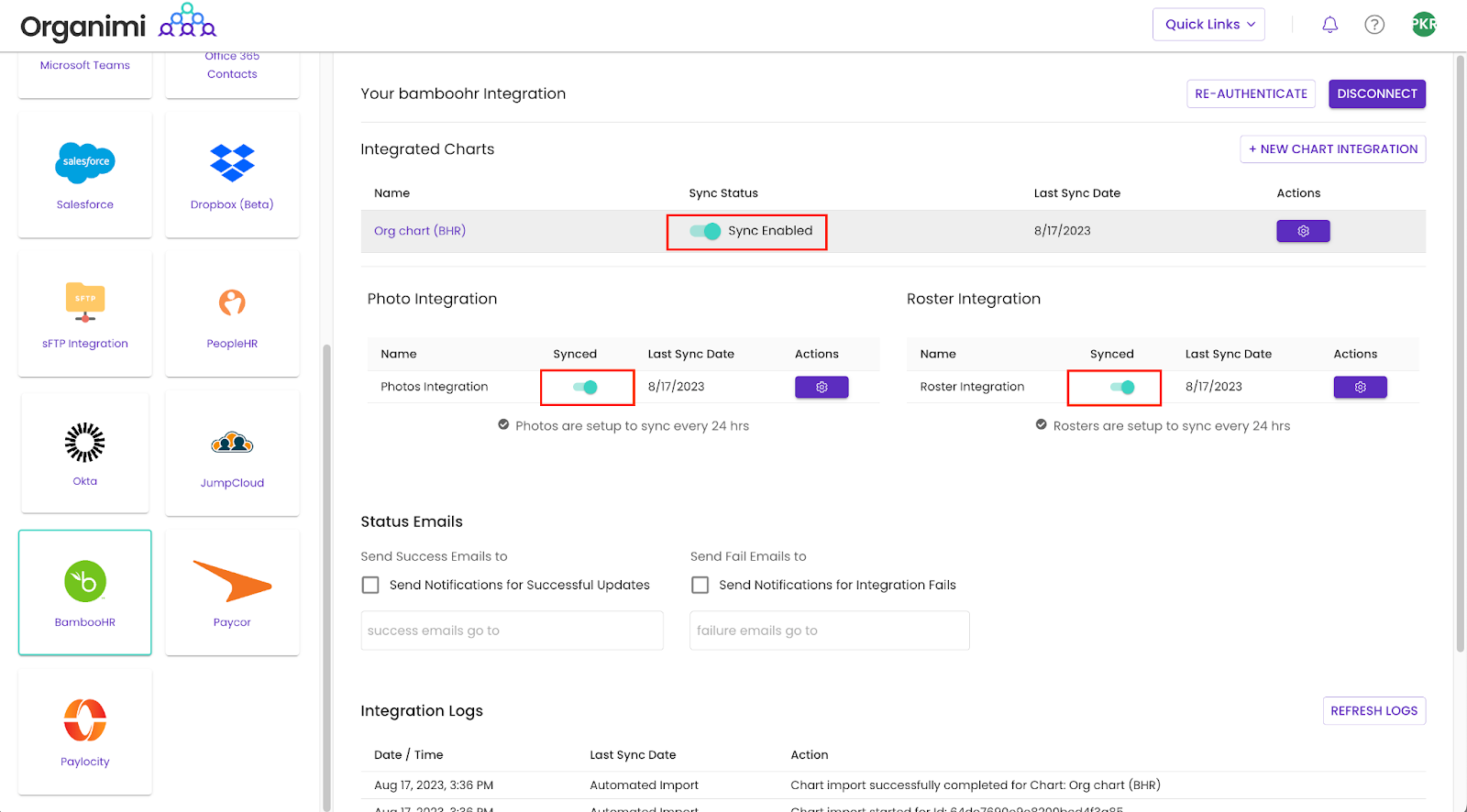This screenshot has width=1467, height=812.
Task: Toggle Roster Integration synced switch
Action: 1122,387
